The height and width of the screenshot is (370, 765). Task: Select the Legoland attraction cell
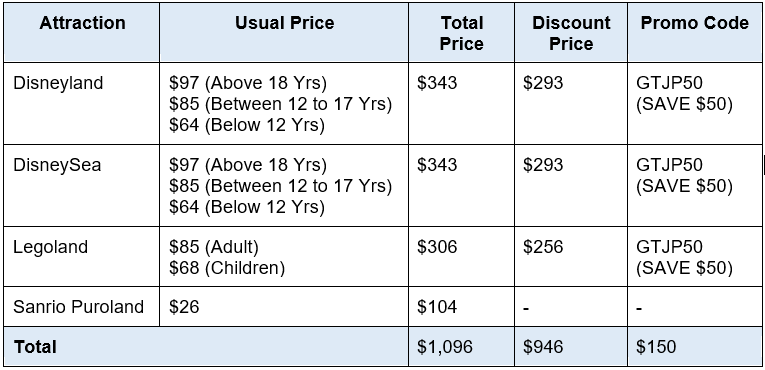click(82, 256)
